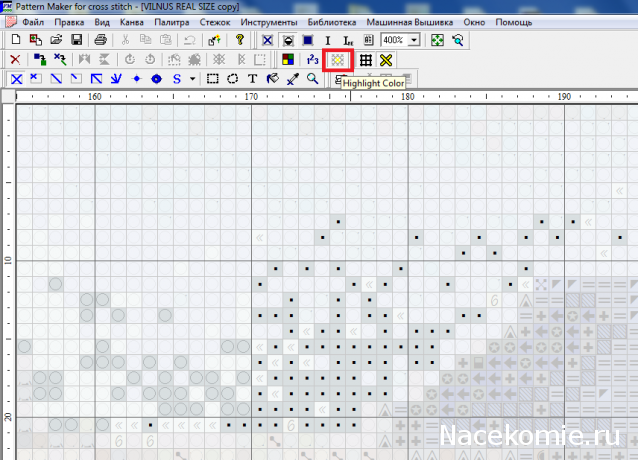Toggle the symbols view mode button
This screenshot has height=460, width=638.
pos(267,40)
